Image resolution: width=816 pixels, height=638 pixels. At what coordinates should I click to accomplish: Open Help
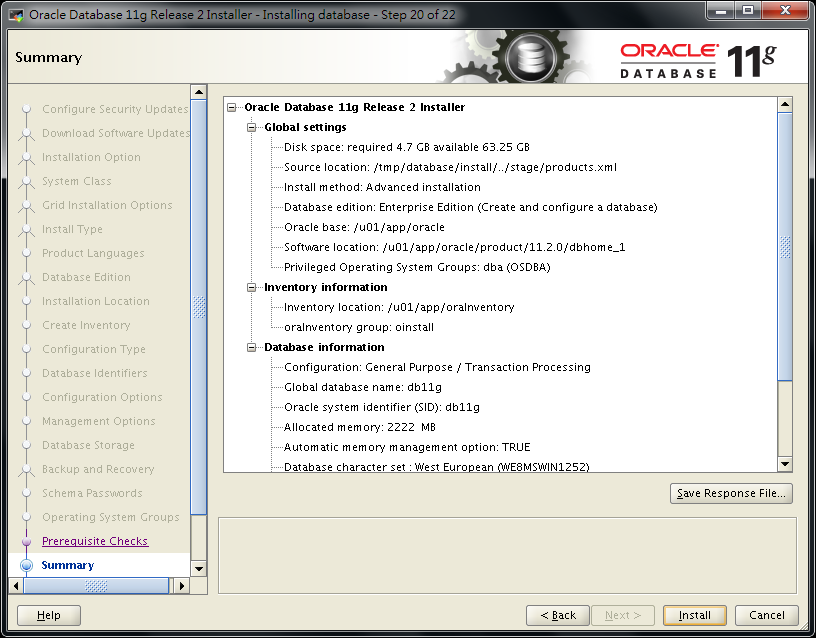tap(48, 615)
